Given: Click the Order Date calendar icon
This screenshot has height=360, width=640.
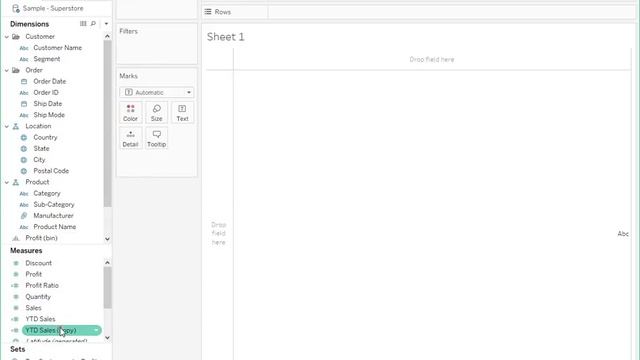Looking at the screenshot, I should pyautogui.click(x=24, y=81).
